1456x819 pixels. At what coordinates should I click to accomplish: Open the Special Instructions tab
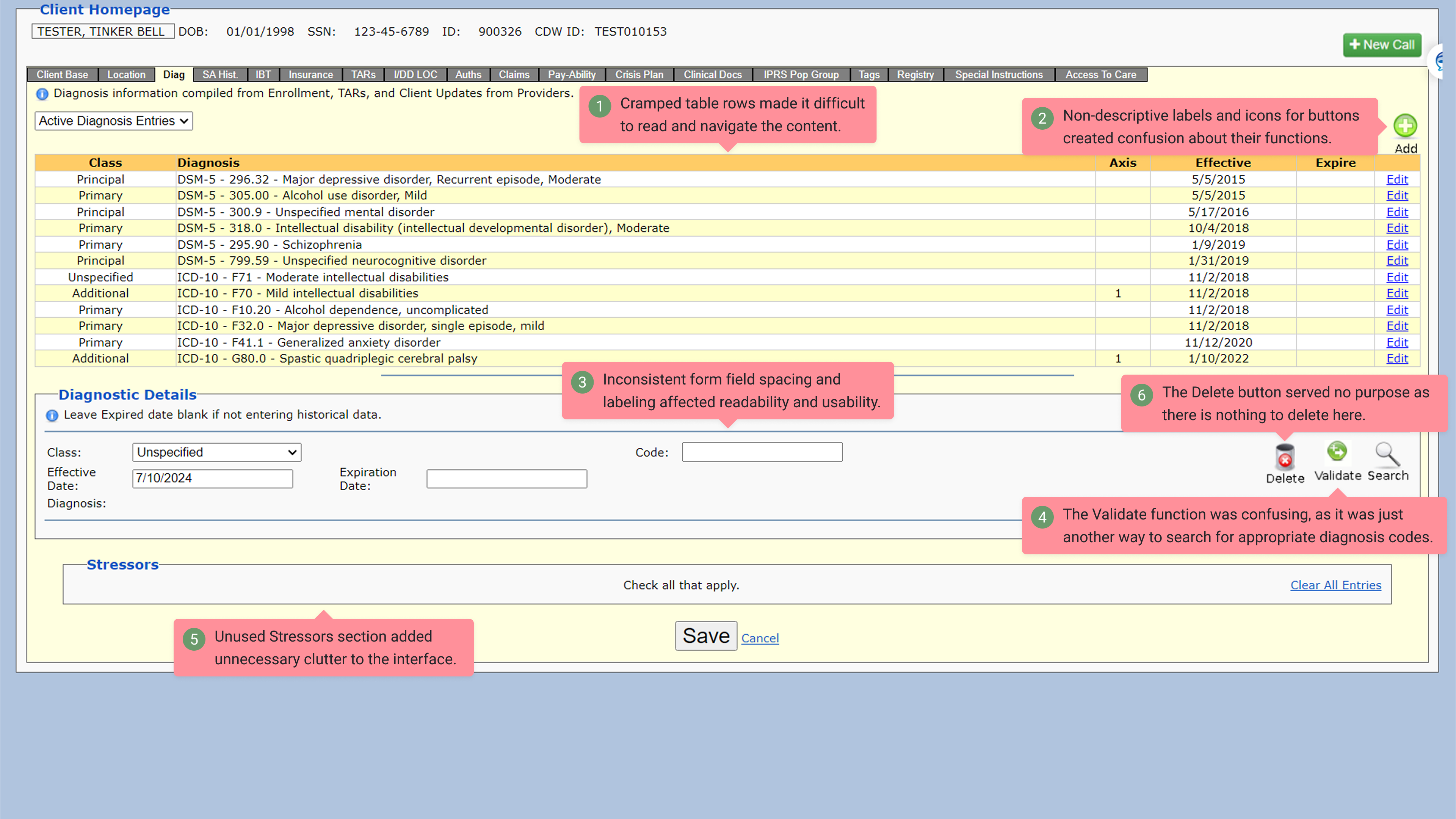(999, 75)
